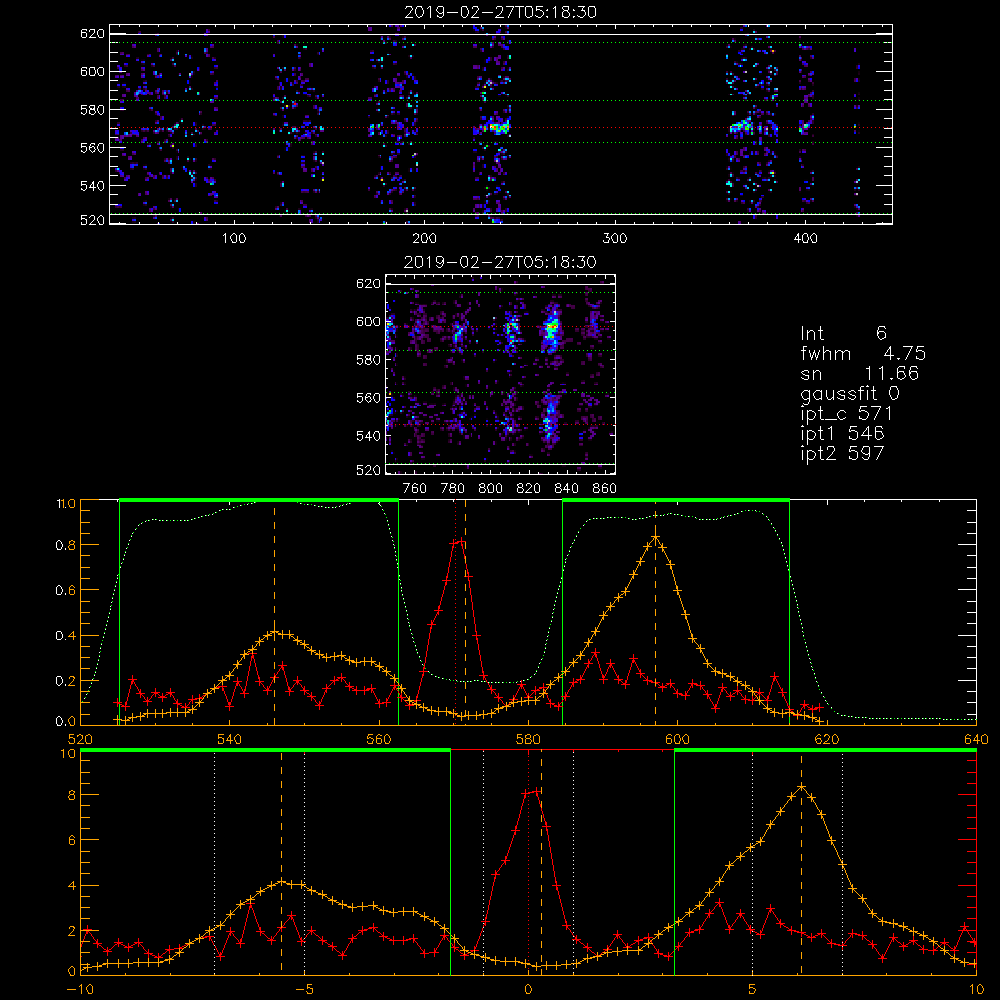Screen dimensions: 1000x1000
Task: Click orange peak near 546 in normalized plot
Action: coord(274,633)
